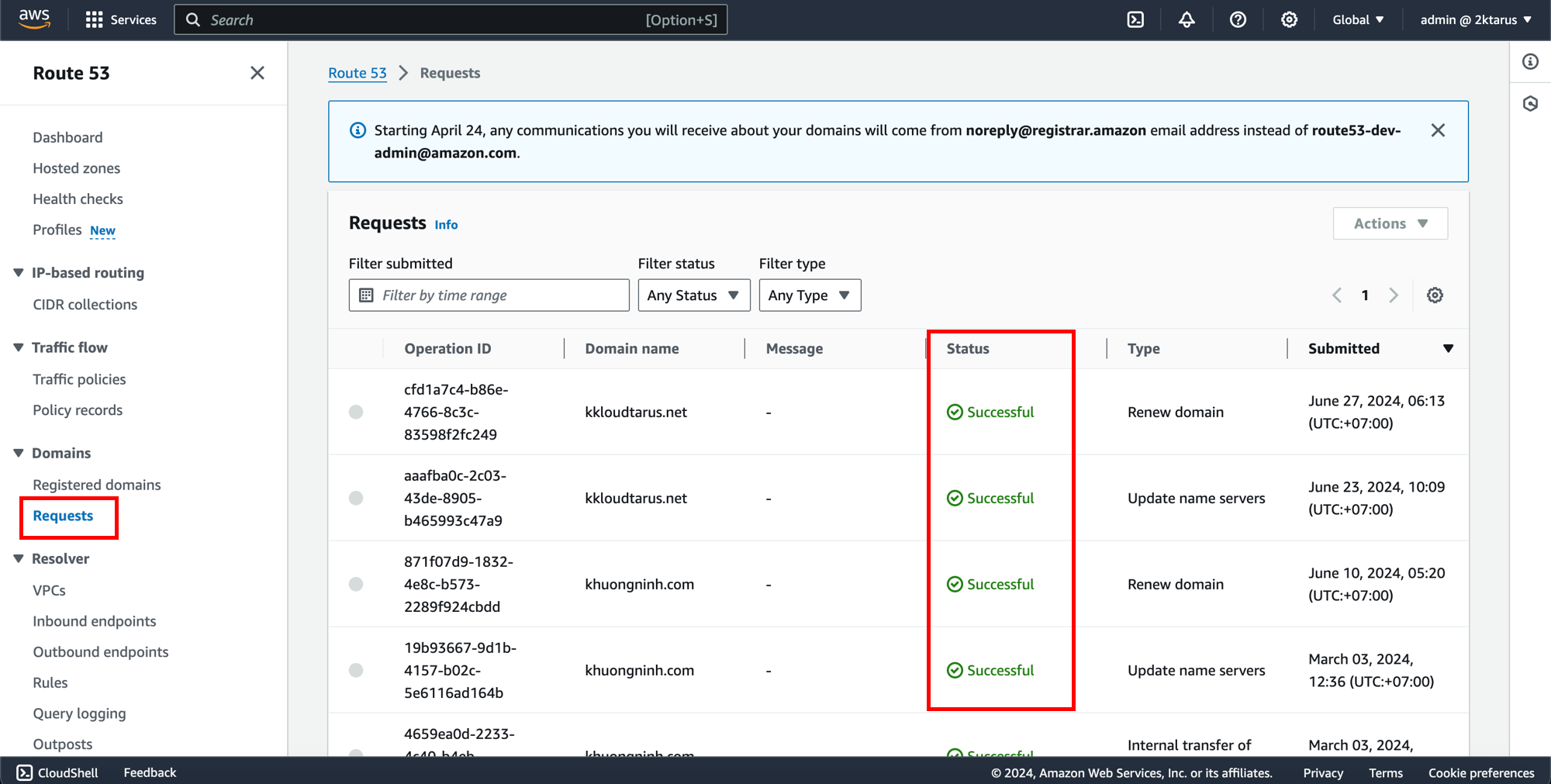Collapse the Traffic flow section
This screenshot has height=784, width=1551.
pos(18,347)
